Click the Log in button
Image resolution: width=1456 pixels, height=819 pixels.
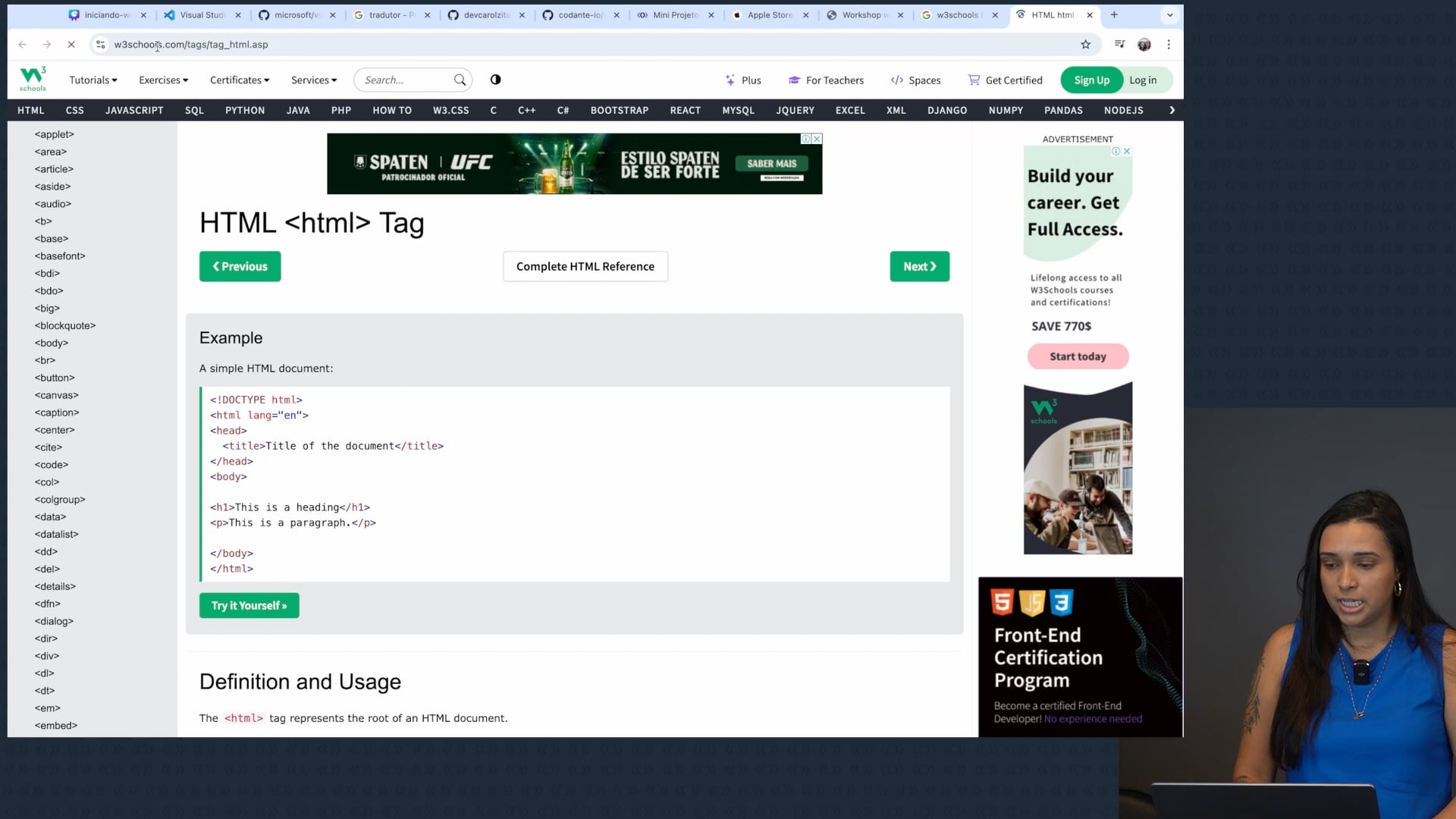[x=1143, y=80]
